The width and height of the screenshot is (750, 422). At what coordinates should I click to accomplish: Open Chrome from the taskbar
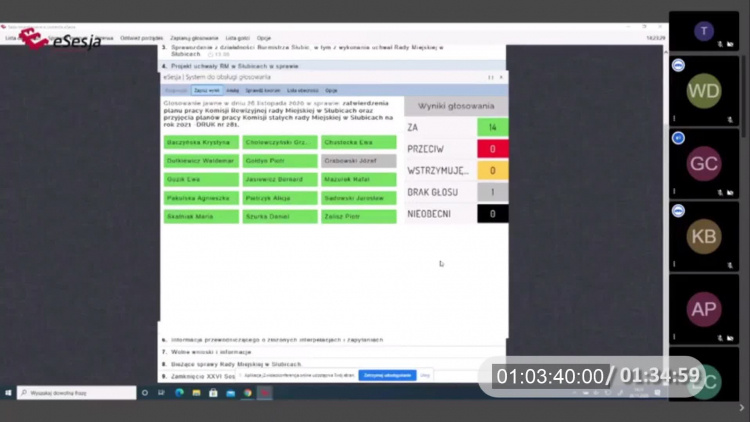pos(247,393)
